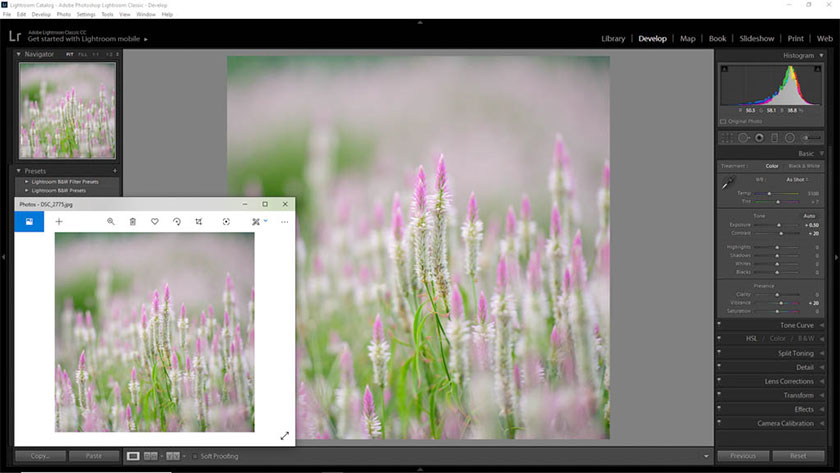Click the Lr logo identity plate
The width and height of the screenshot is (840, 473).
(14, 36)
